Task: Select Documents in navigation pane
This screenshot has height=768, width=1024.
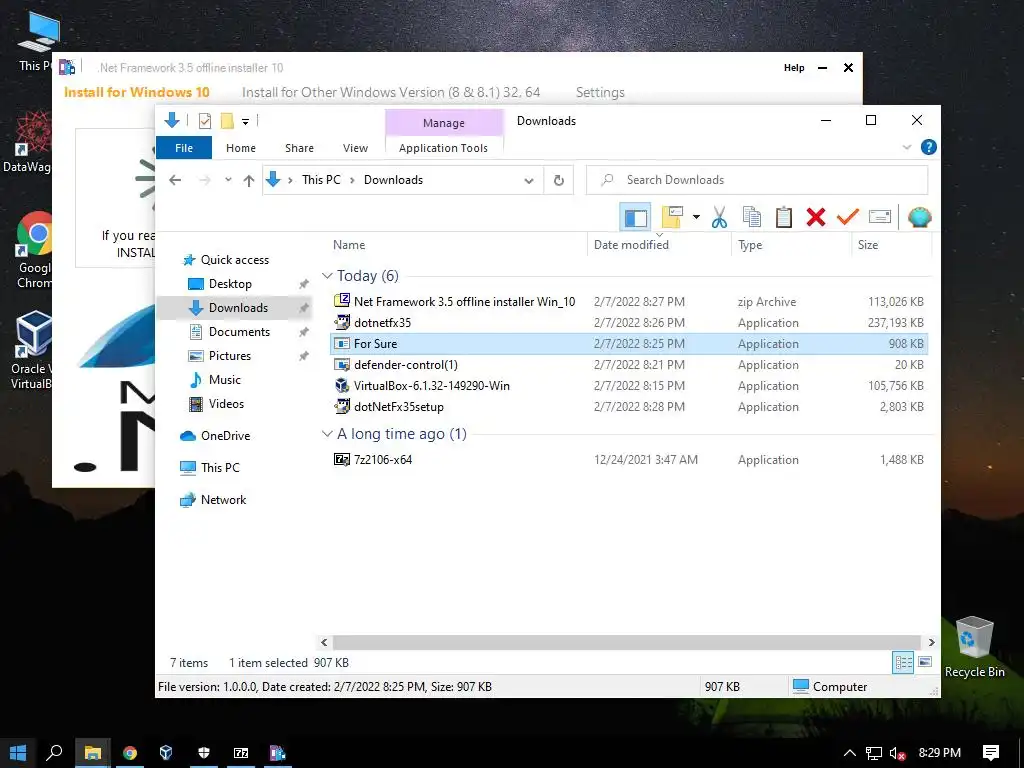Action: [239, 332]
